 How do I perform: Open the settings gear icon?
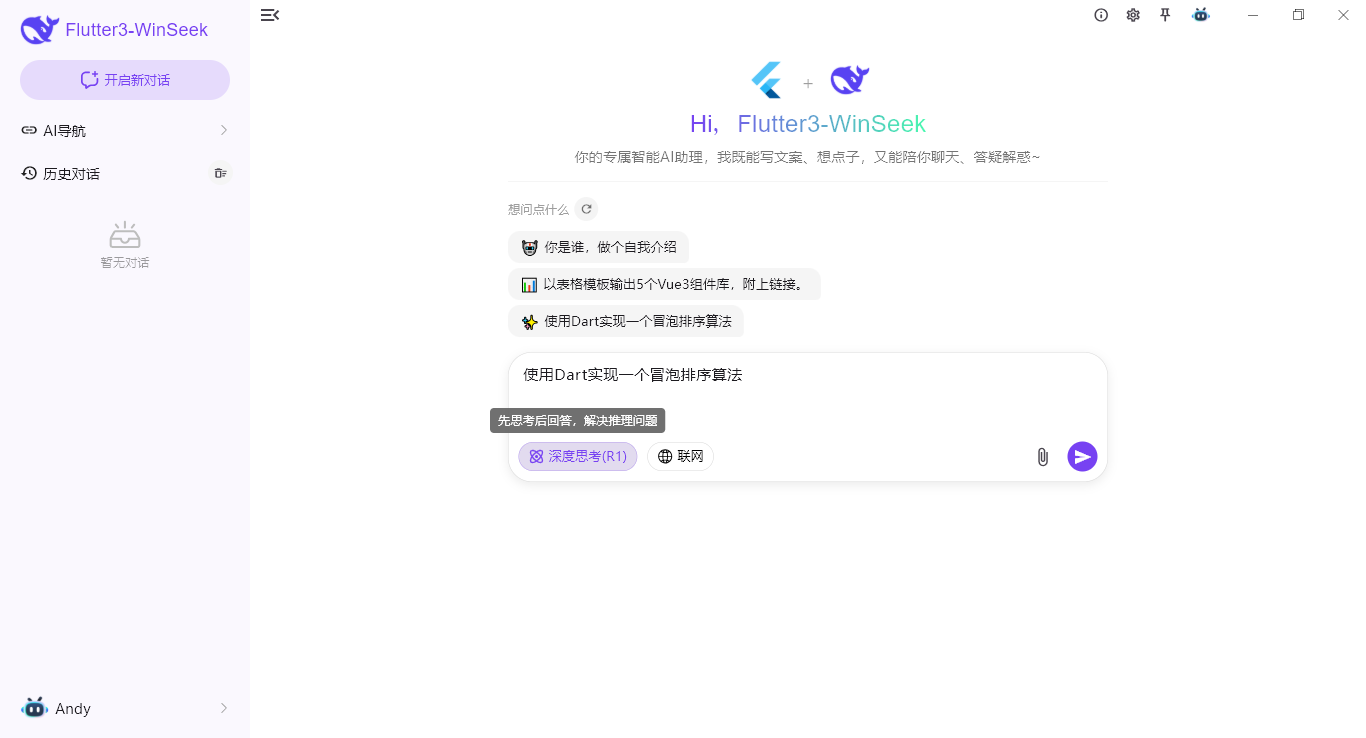point(1133,15)
